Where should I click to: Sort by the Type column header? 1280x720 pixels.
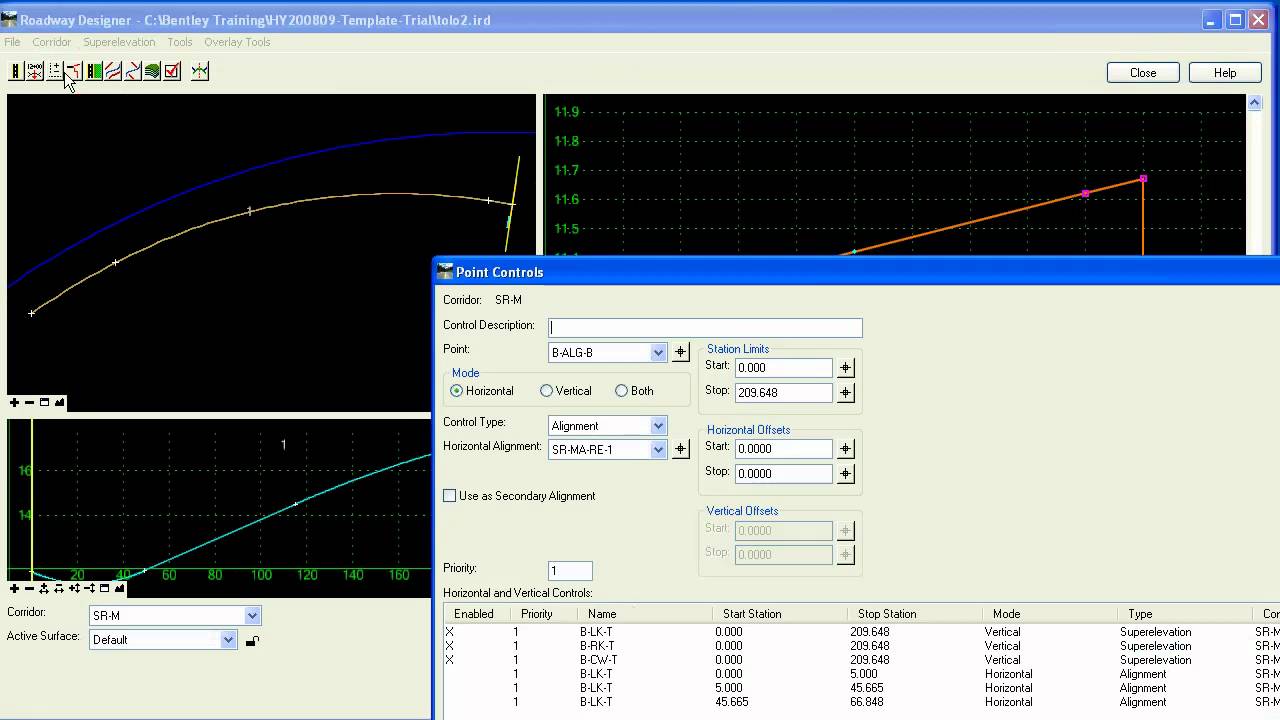pyautogui.click(x=1184, y=614)
